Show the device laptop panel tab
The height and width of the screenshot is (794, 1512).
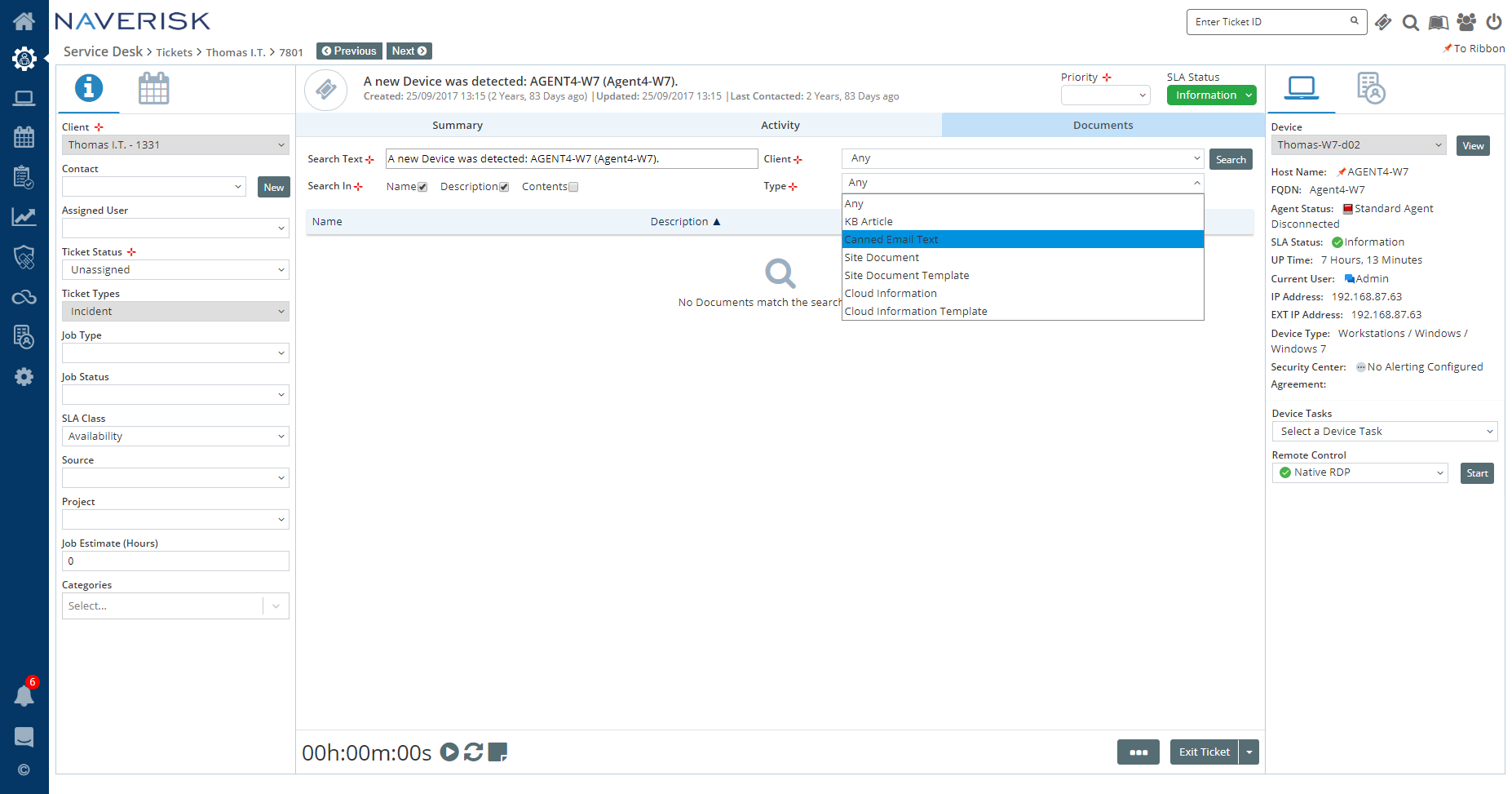1302,86
